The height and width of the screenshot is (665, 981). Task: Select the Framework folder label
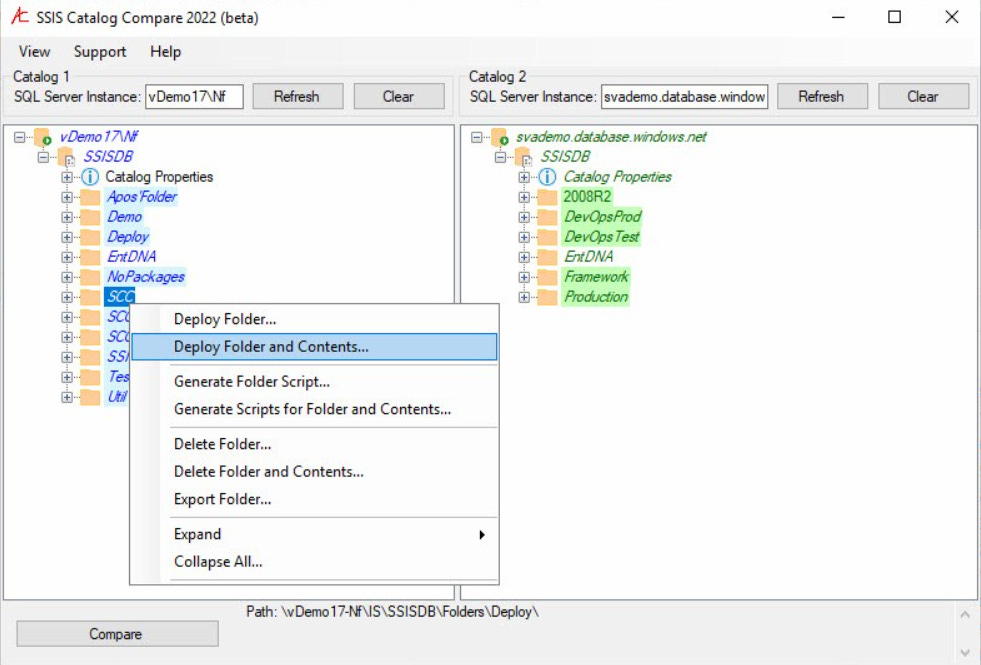click(x=596, y=277)
